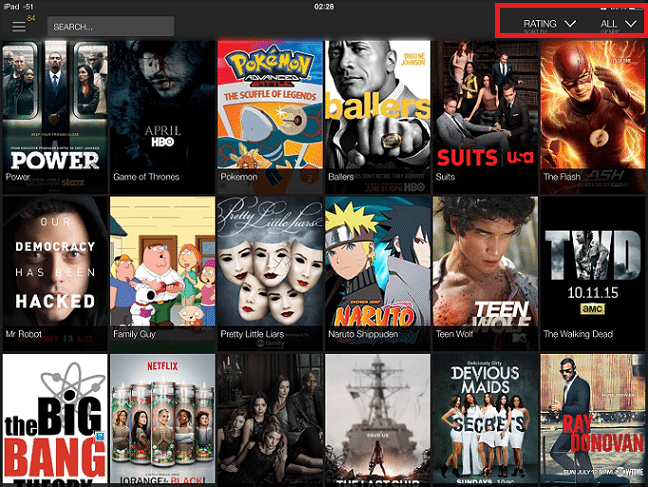Open the warship show poster in bottom row
The image size is (648, 487).
(378, 418)
